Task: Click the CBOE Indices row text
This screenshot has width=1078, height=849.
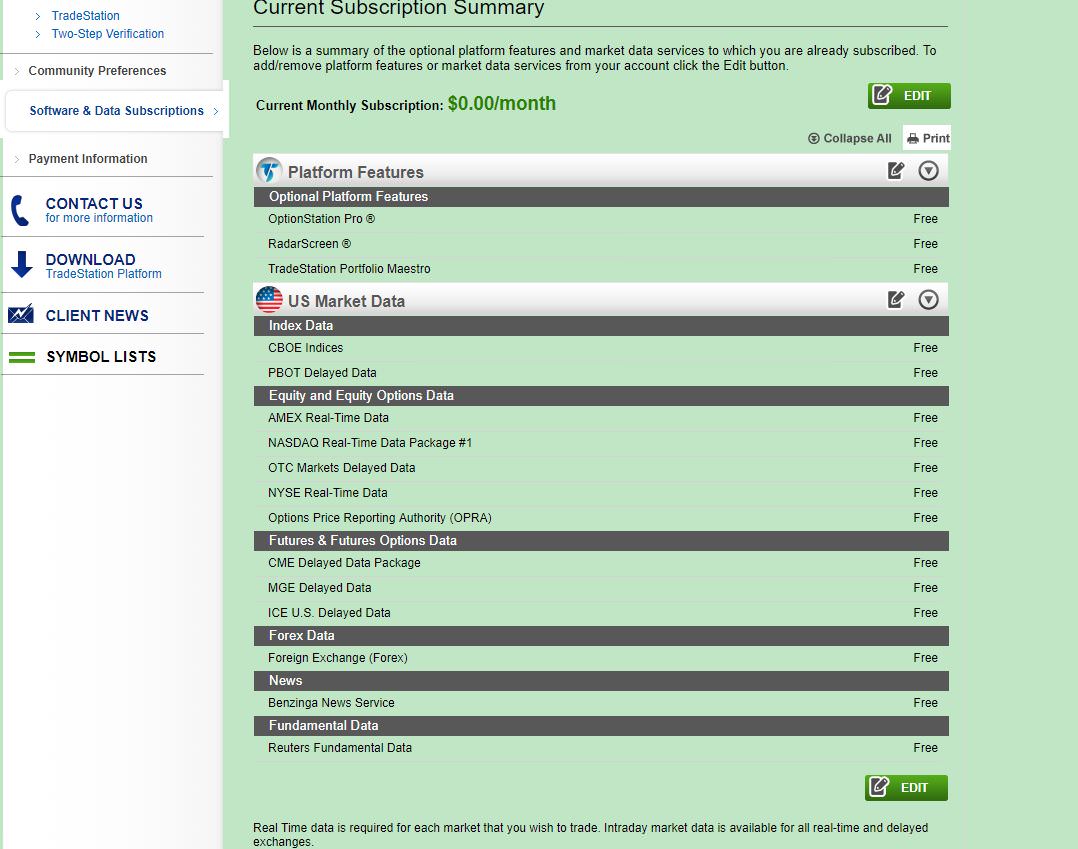Action: pos(305,348)
